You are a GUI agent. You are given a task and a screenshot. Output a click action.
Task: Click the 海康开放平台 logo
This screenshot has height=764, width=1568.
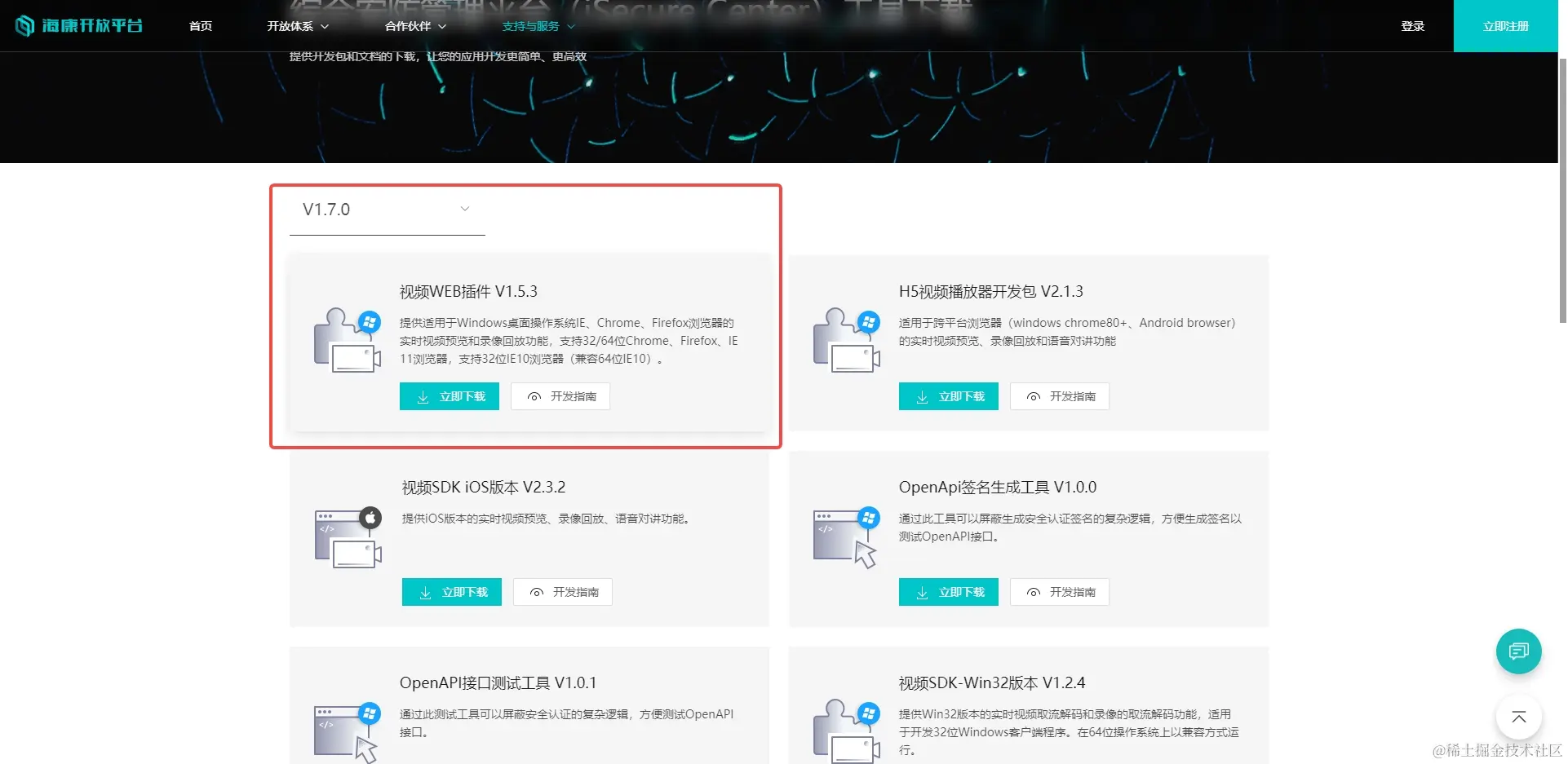79,26
